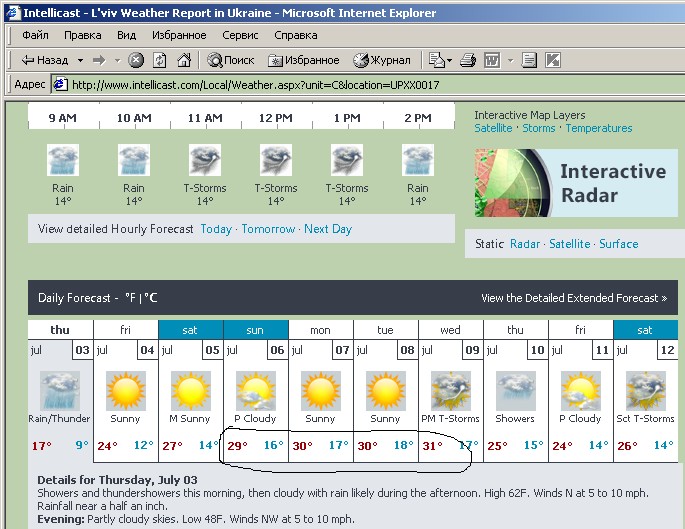Open the Правка menu
685x529 pixels.
pos(83,35)
